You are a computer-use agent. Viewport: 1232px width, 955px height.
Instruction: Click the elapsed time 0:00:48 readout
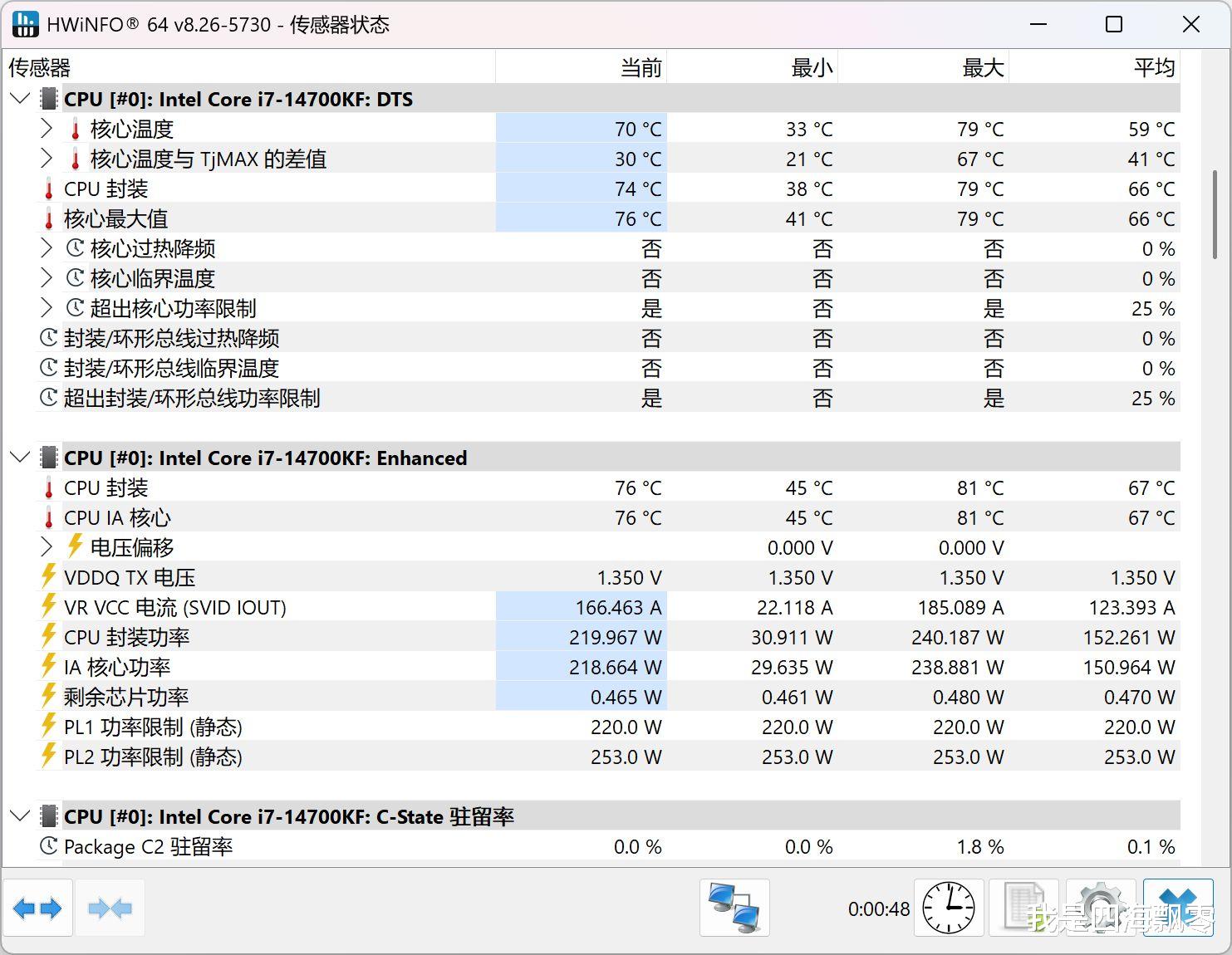pyautogui.click(x=879, y=909)
